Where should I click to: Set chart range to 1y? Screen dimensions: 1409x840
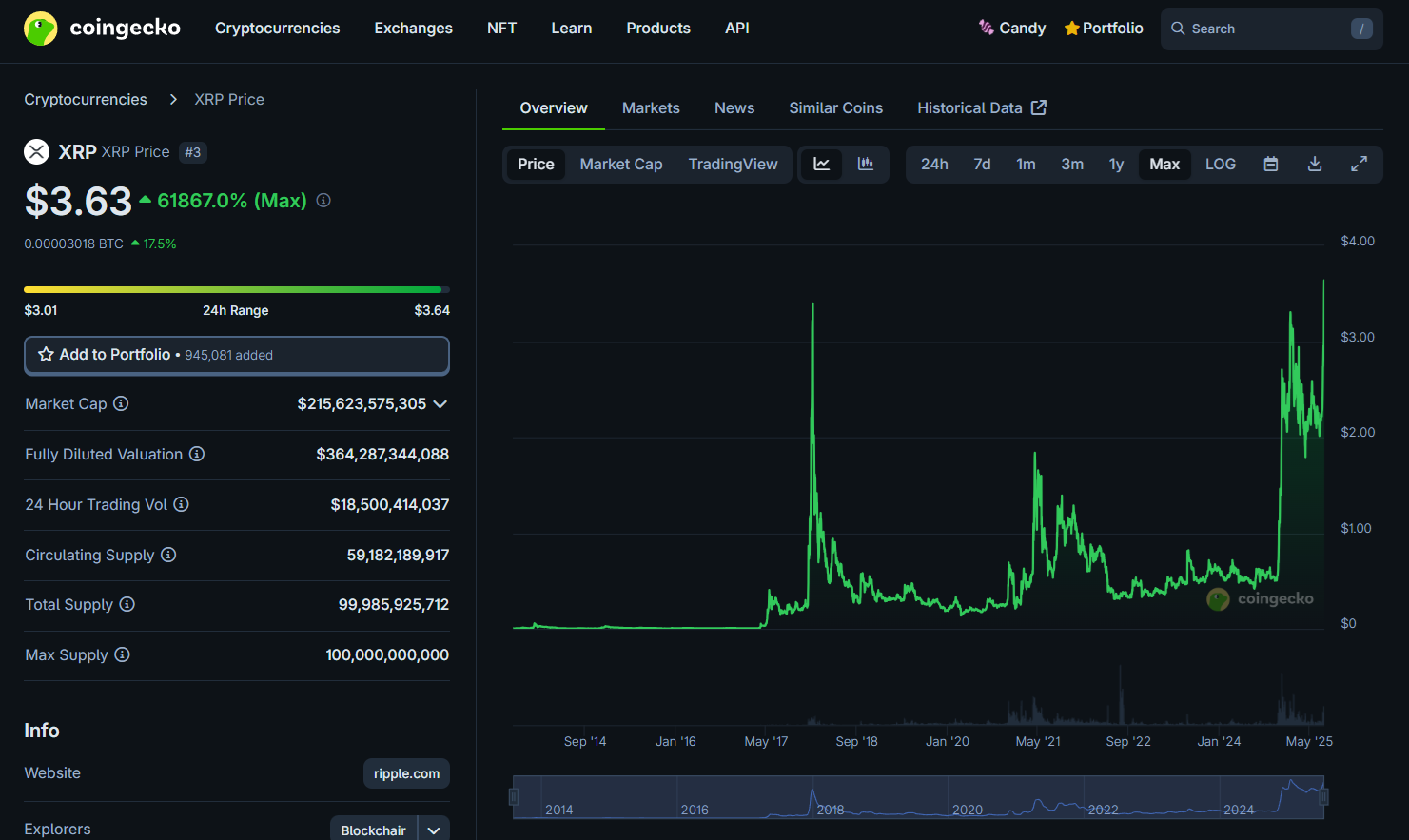tap(1116, 164)
